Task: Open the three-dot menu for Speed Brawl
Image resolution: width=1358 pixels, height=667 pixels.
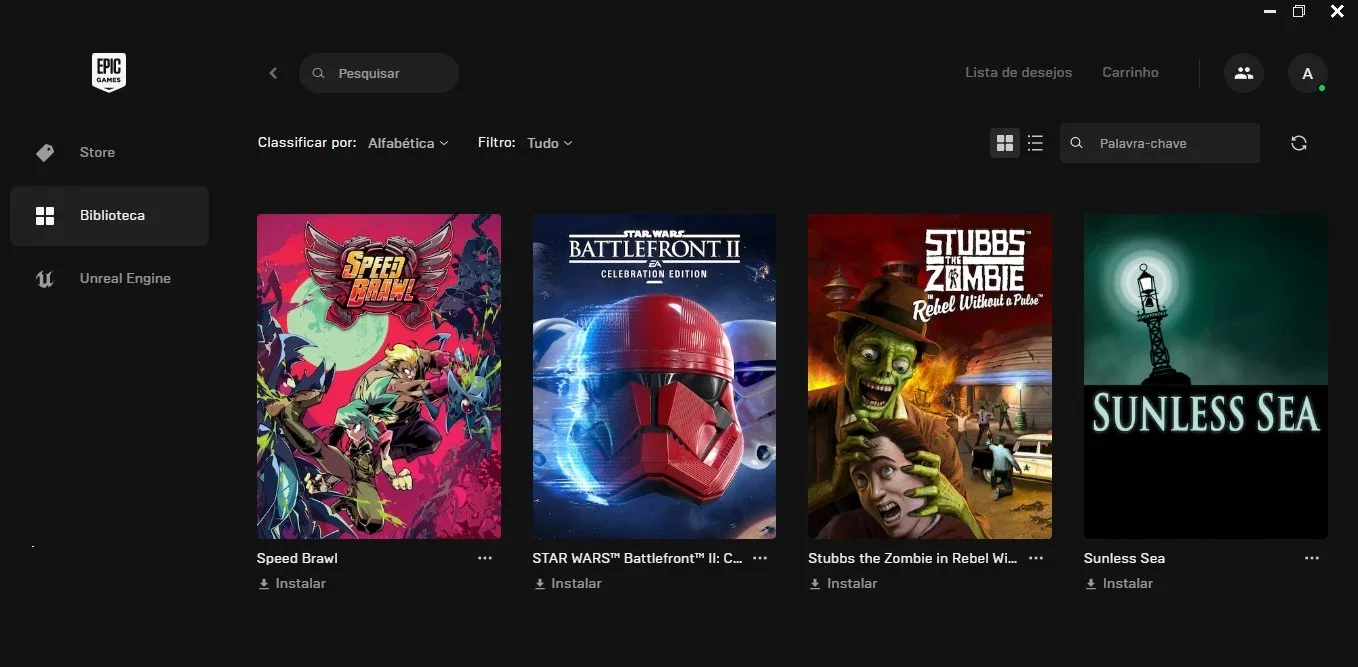Action: tap(485, 558)
